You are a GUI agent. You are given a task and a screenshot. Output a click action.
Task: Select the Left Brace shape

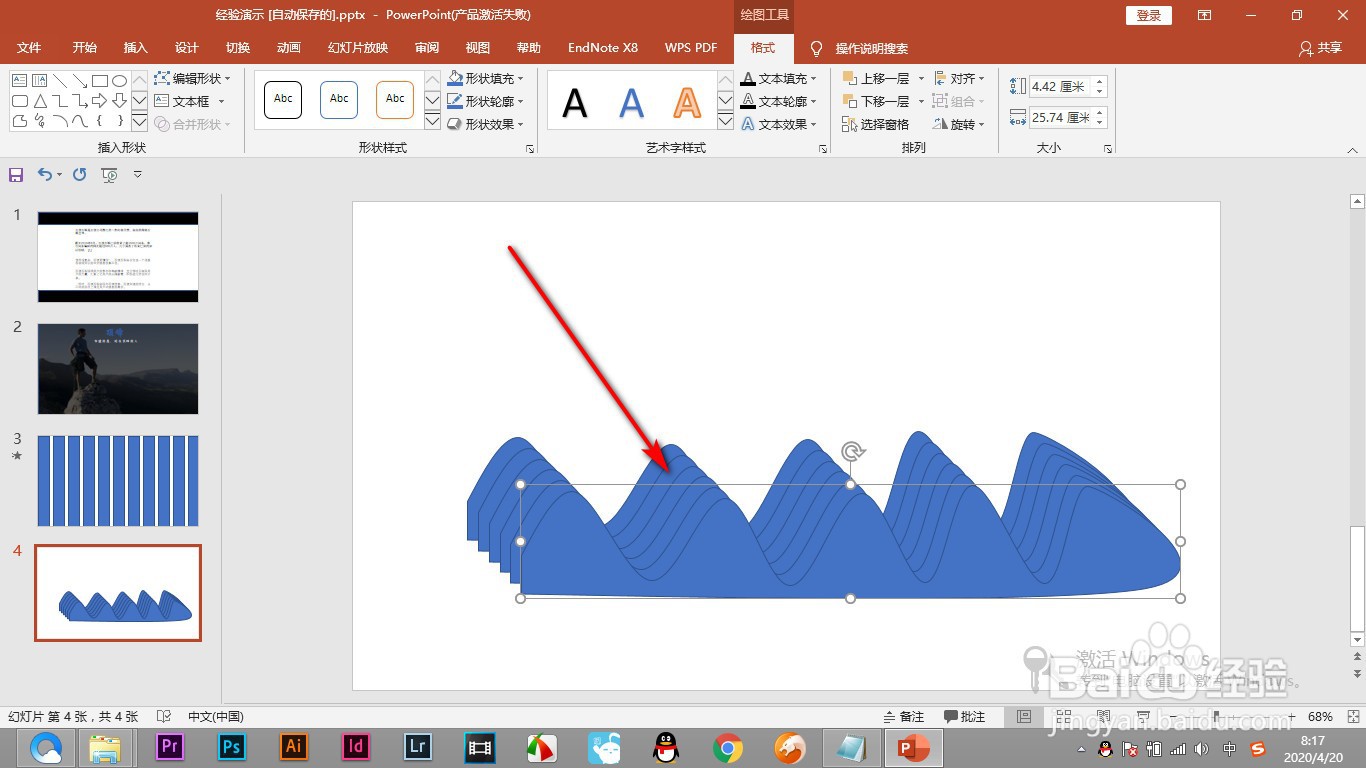click(100, 121)
